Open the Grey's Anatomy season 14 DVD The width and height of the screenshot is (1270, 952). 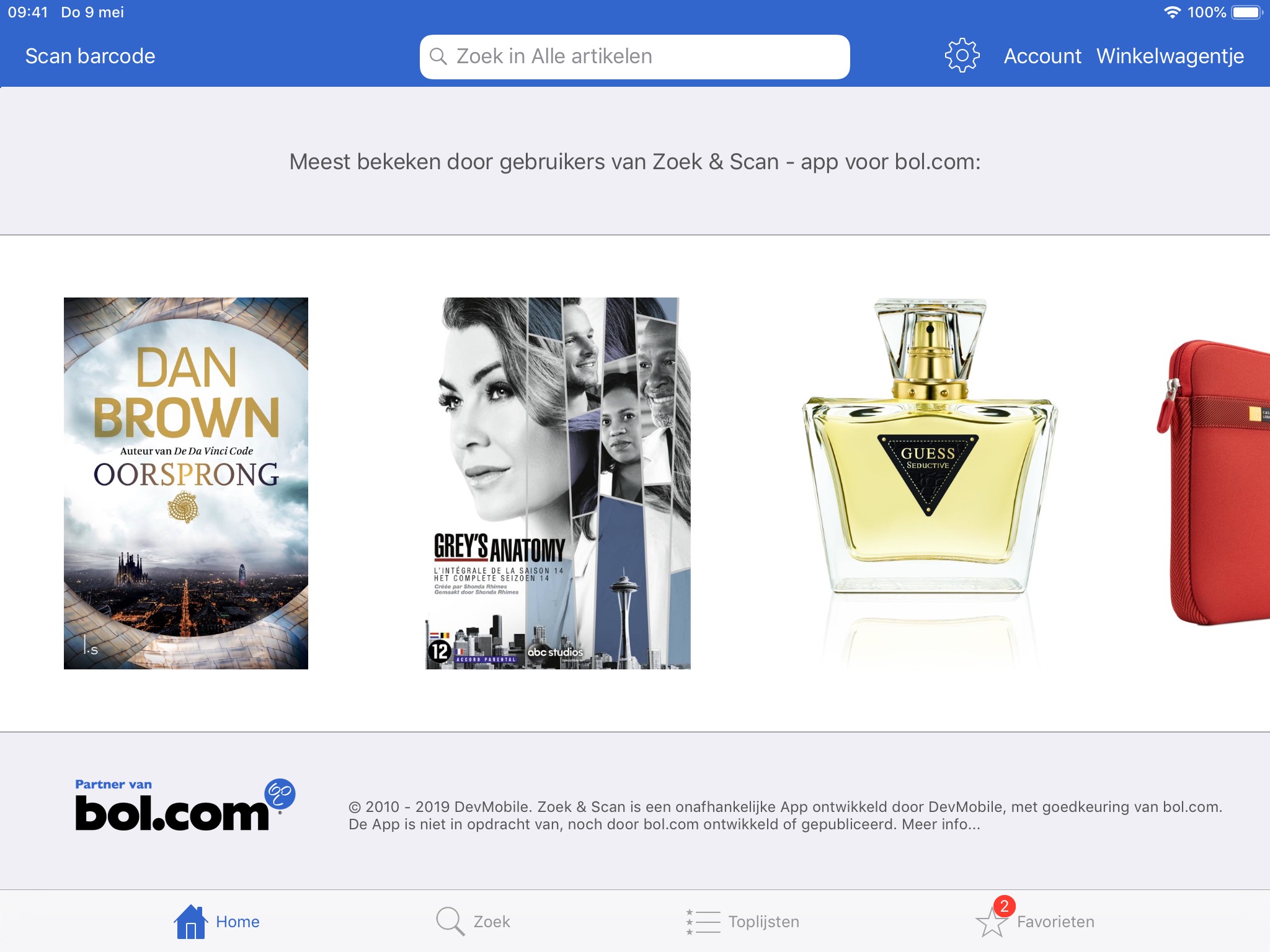(x=557, y=483)
